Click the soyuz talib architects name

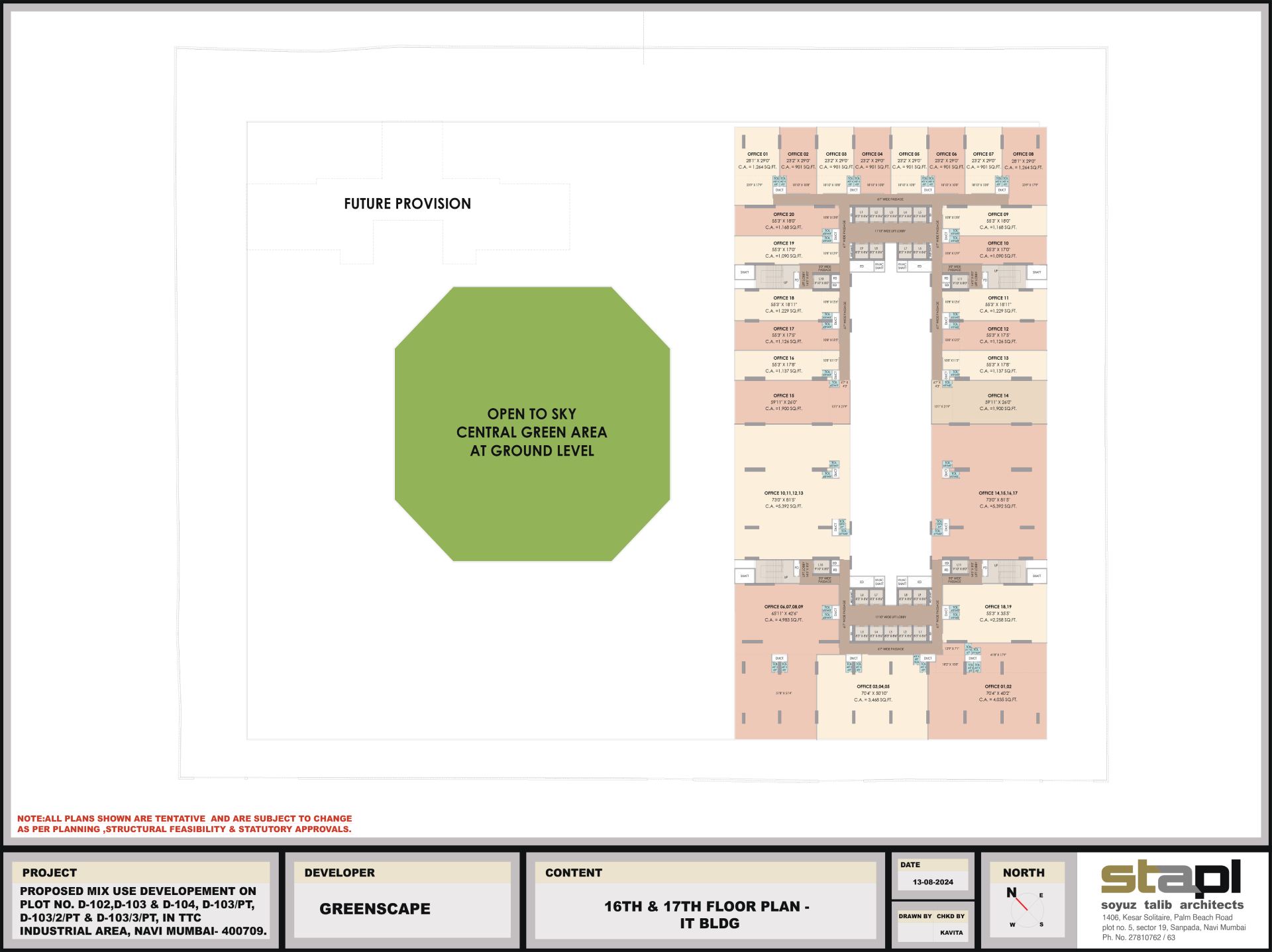coord(1172,905)
